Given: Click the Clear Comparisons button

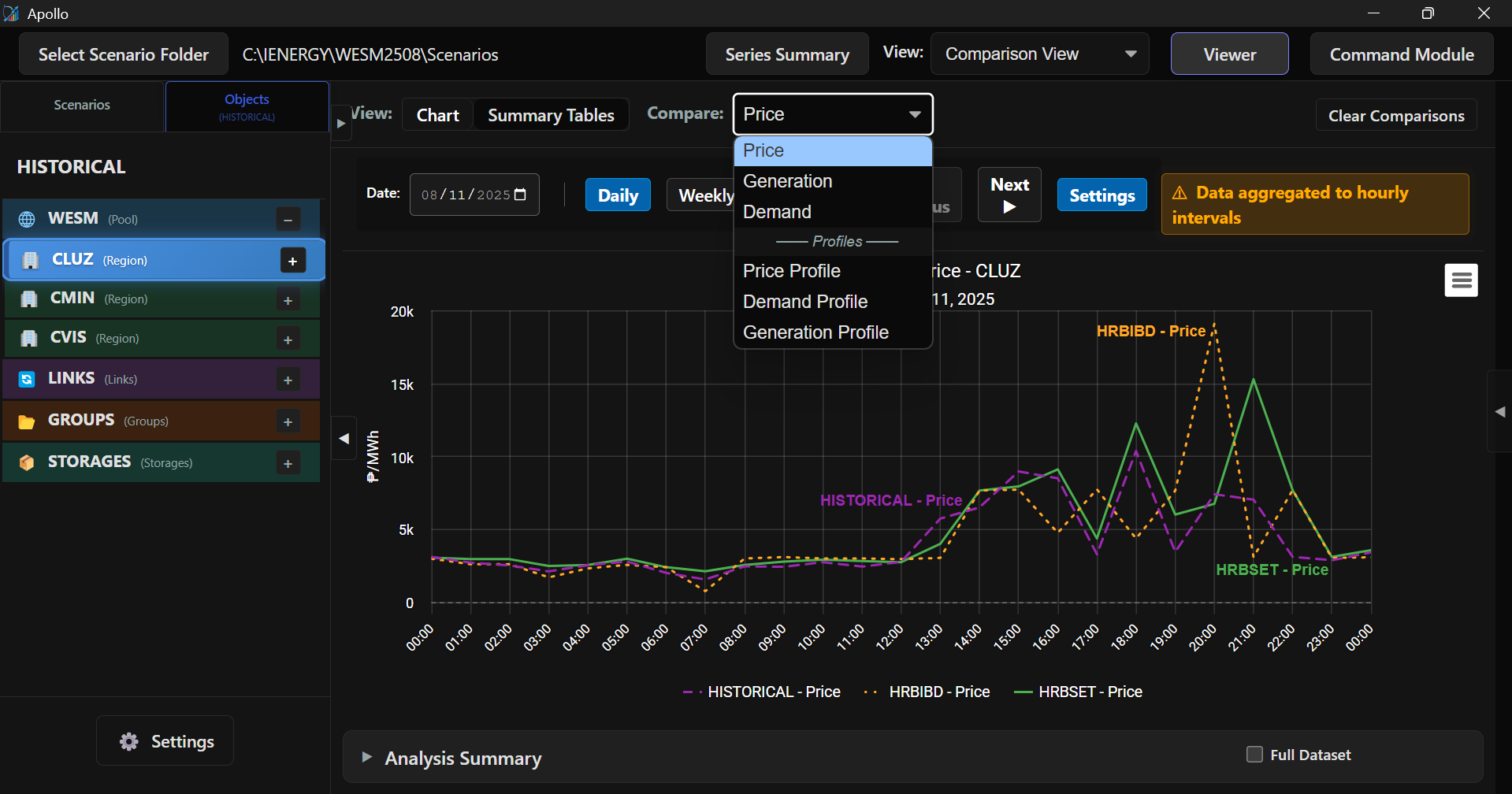Looking at the screenshot, I should point(1395,116).
